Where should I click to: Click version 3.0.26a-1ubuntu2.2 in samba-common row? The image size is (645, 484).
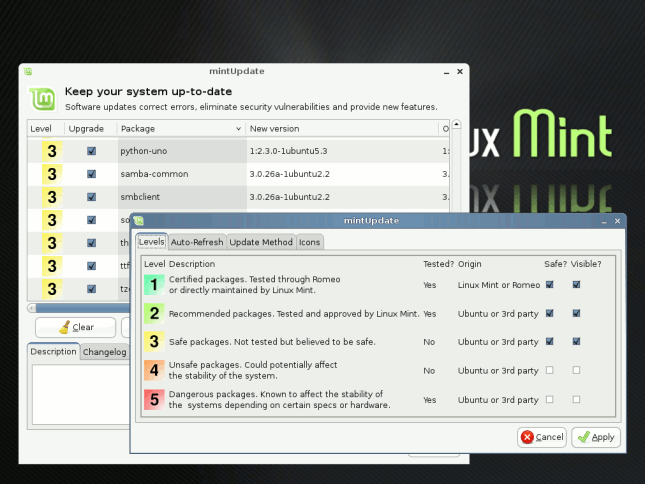[x=290, y=174]
